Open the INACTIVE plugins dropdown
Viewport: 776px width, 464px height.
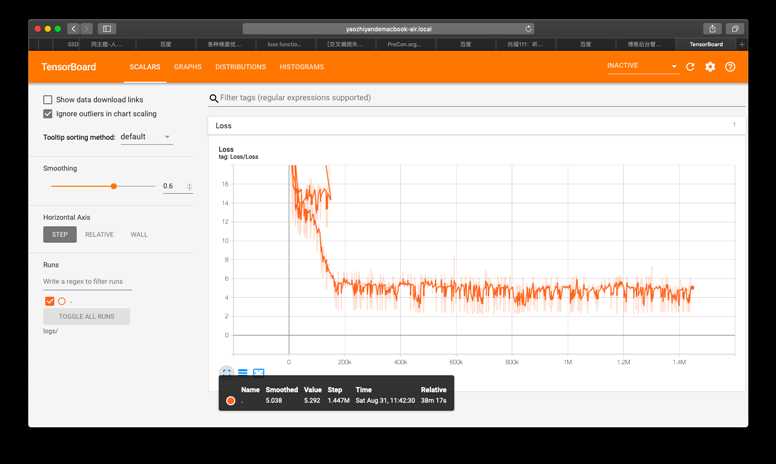click(x=642, y=66)
